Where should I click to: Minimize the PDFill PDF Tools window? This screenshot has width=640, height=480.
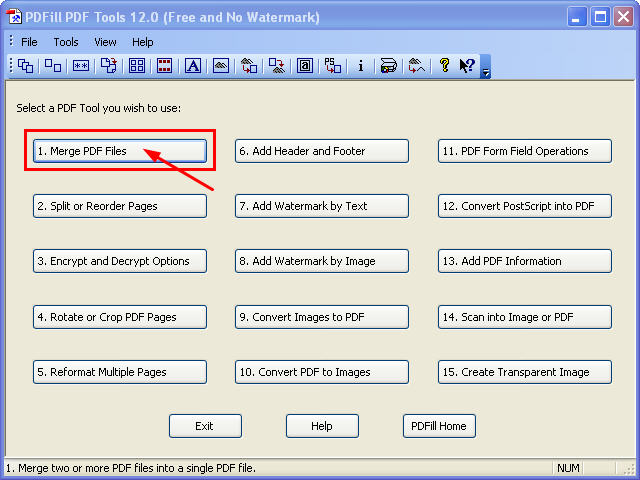[x=576, y=17]
